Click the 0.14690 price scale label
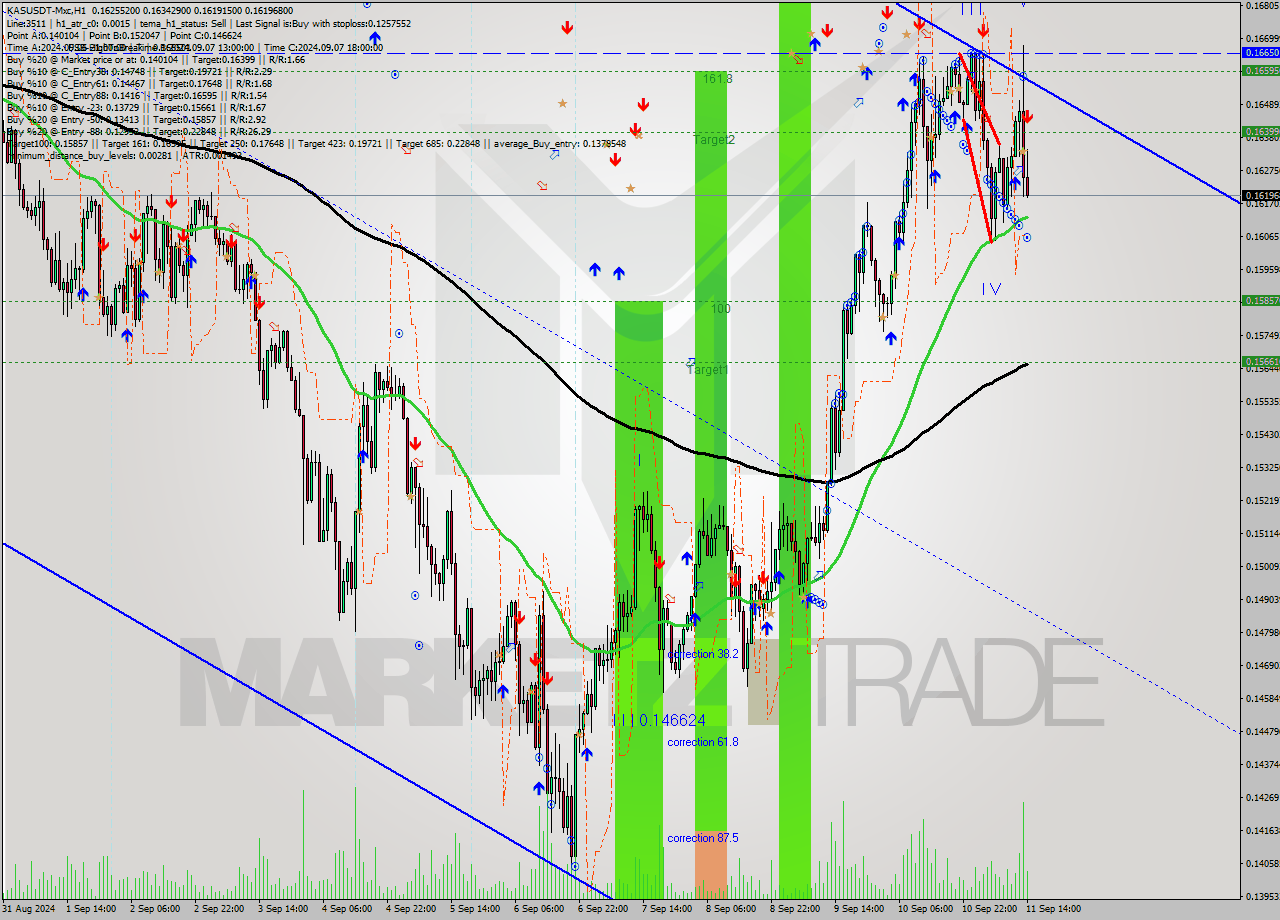1280x920 pixels. pyautogui.click(x=1262, y=665)
